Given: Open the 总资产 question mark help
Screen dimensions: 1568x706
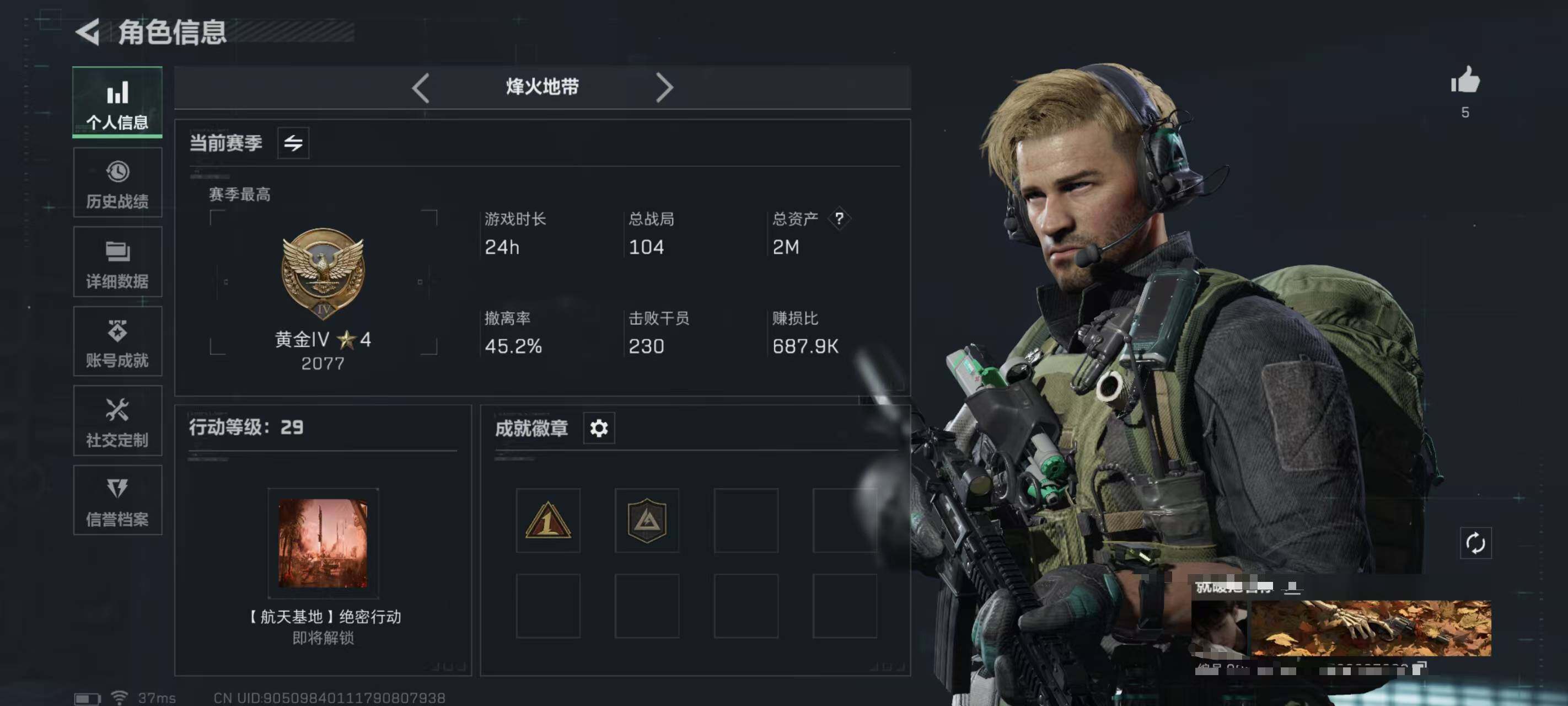Looking at the screenshot, I should [x=839, y=218].
